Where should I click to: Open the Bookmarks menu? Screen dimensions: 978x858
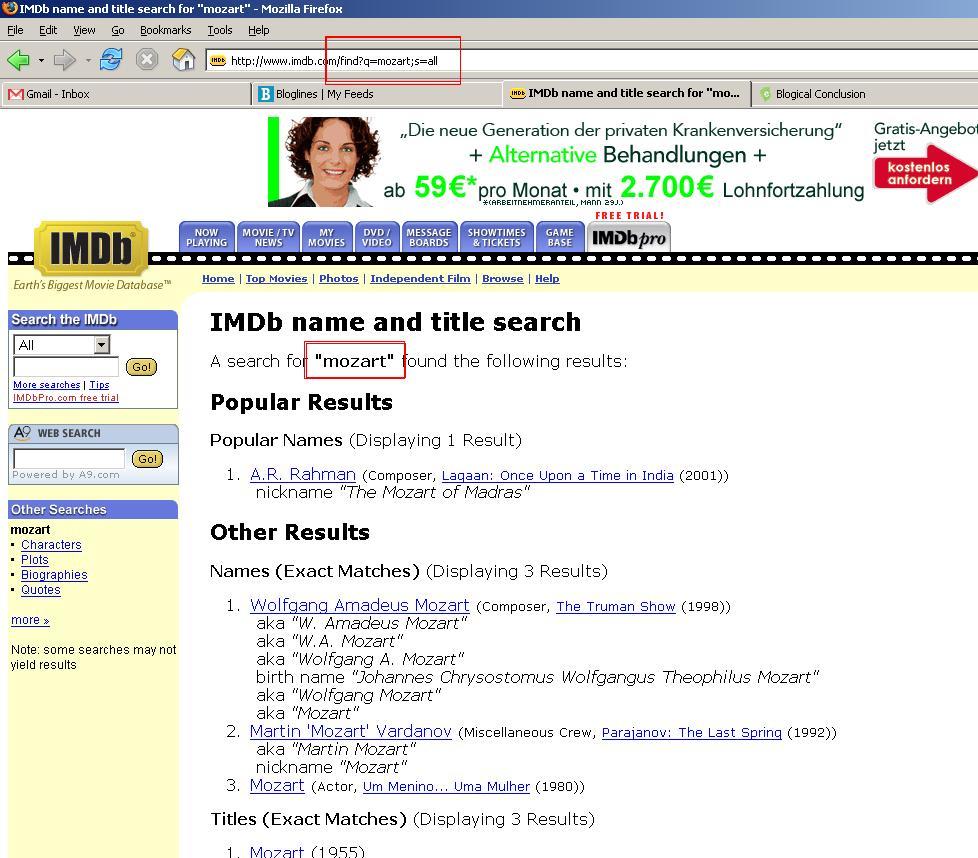[x=165, y=30]
